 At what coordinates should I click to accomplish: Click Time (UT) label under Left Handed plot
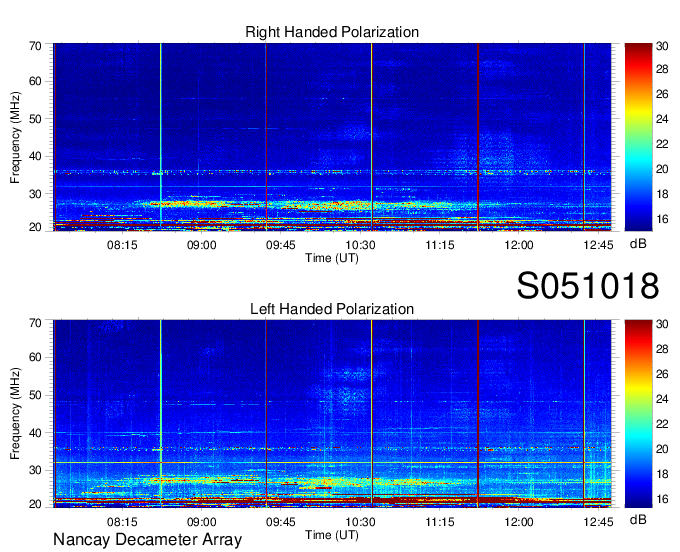coord(332,535)
